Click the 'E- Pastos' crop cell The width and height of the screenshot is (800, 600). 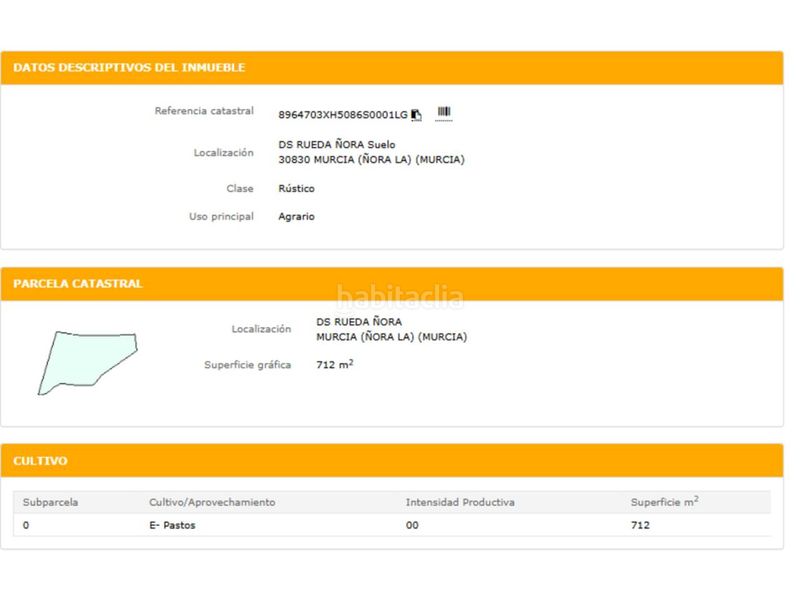[x=172, y=525]
